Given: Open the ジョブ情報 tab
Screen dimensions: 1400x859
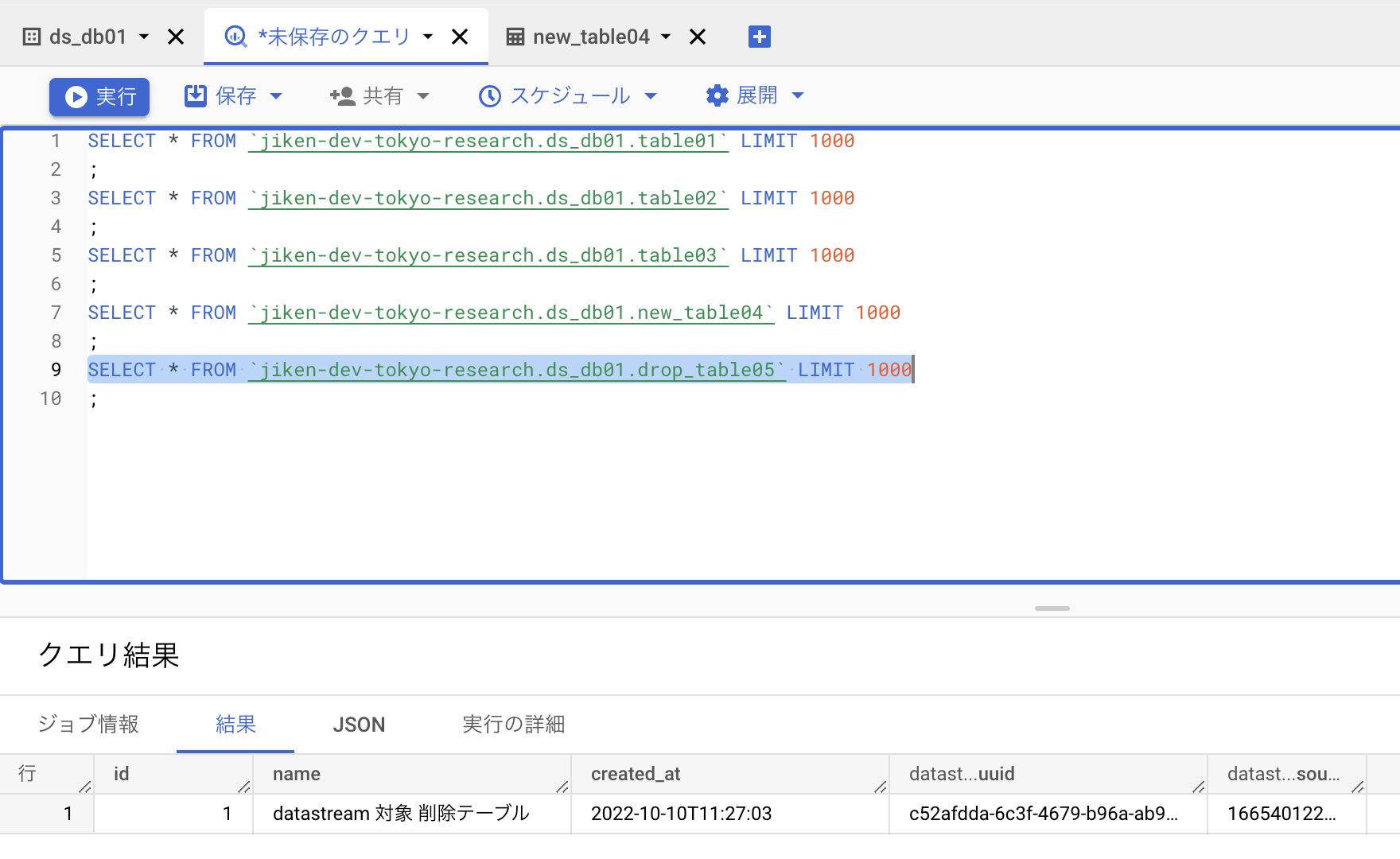Looking at the screenshot, I should click(x=88, y=725).
